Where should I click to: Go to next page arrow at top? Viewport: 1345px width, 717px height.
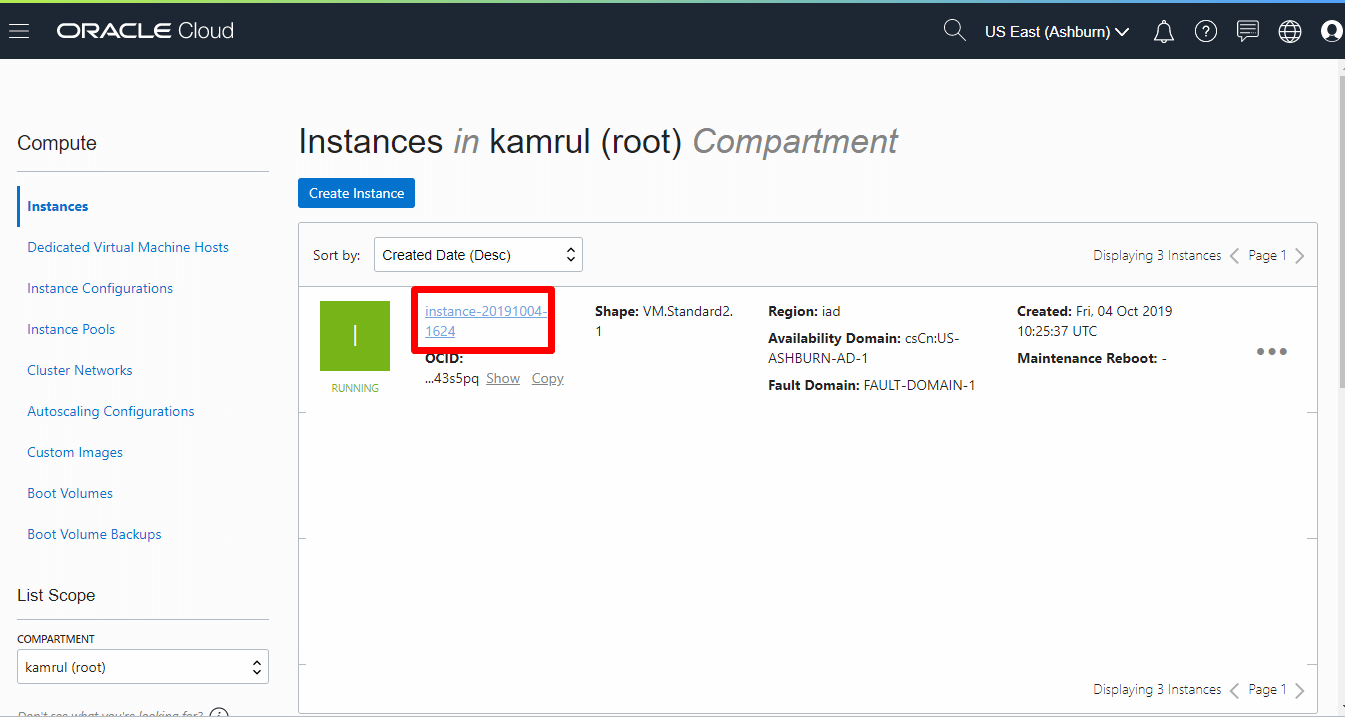click(1300, 256)
